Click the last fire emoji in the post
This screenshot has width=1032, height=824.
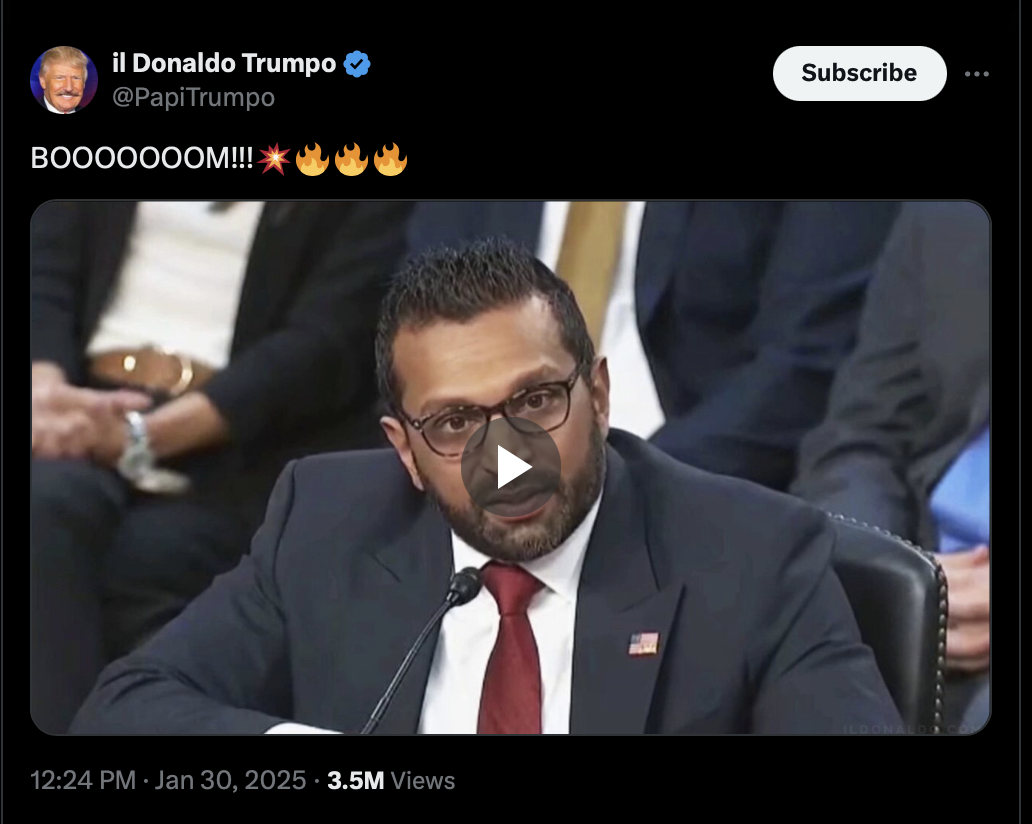(390, 159)
